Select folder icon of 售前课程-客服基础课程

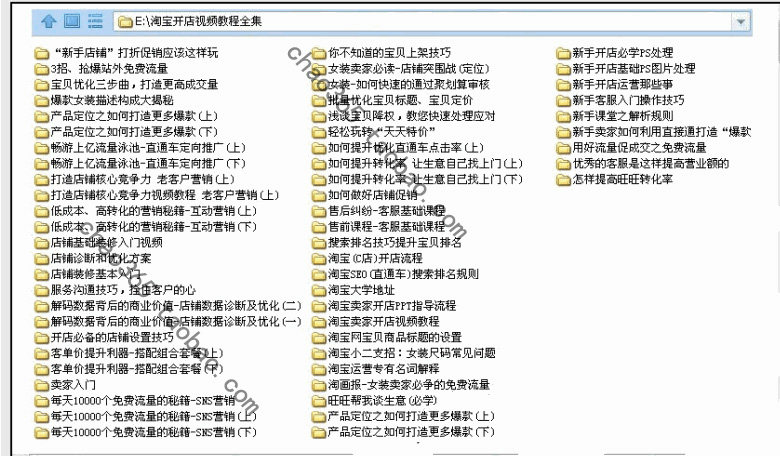319,227
